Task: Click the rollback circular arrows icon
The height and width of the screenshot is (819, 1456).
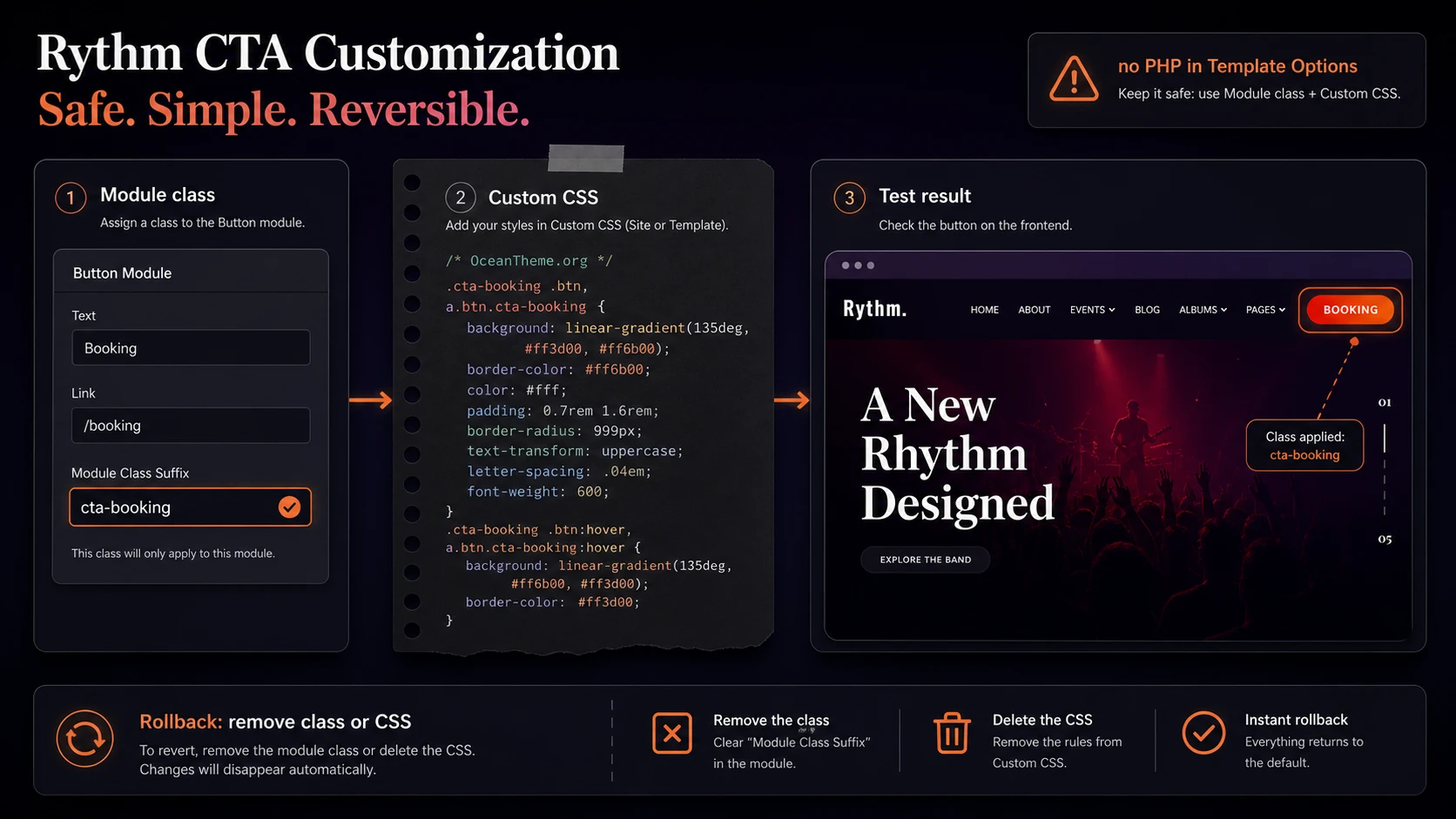Action: (85, 739)
